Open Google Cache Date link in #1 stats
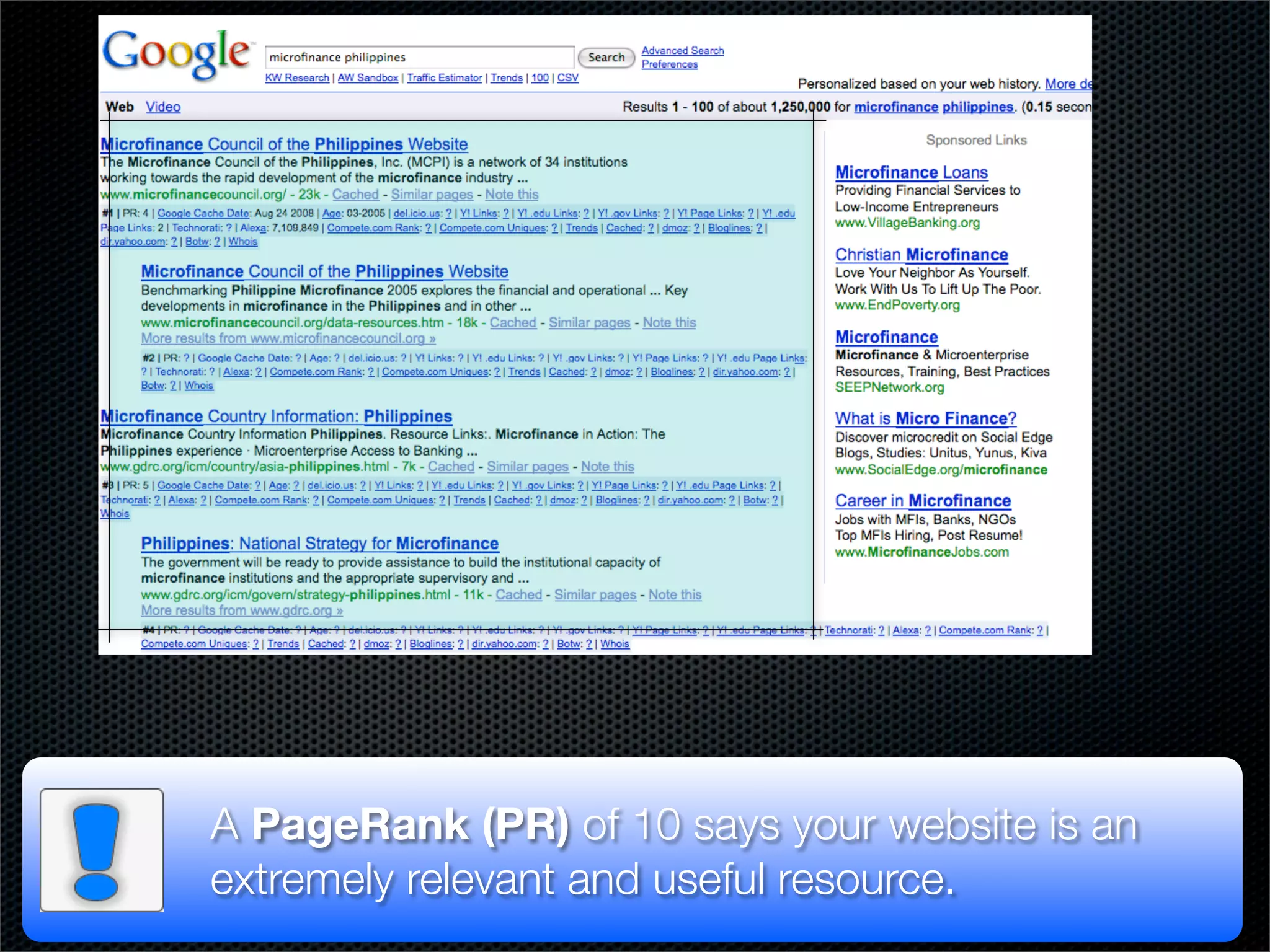This screenshot has height=952, width=1270. click(x=203, y=213)
